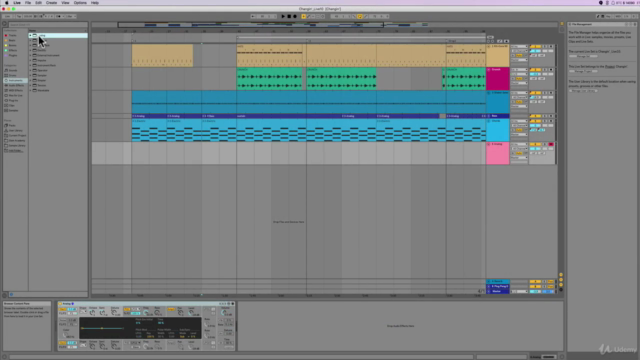
Task: Toggle the MIDI Arrangement Overdub button
Action: click(303, 16)
